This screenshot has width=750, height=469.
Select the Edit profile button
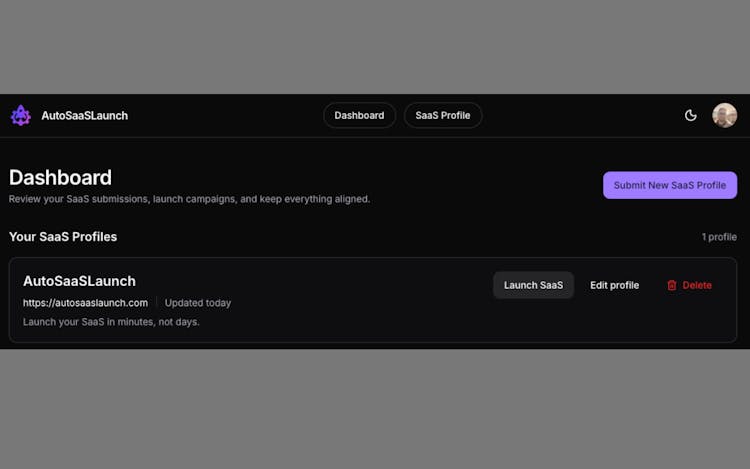[614, 285]
